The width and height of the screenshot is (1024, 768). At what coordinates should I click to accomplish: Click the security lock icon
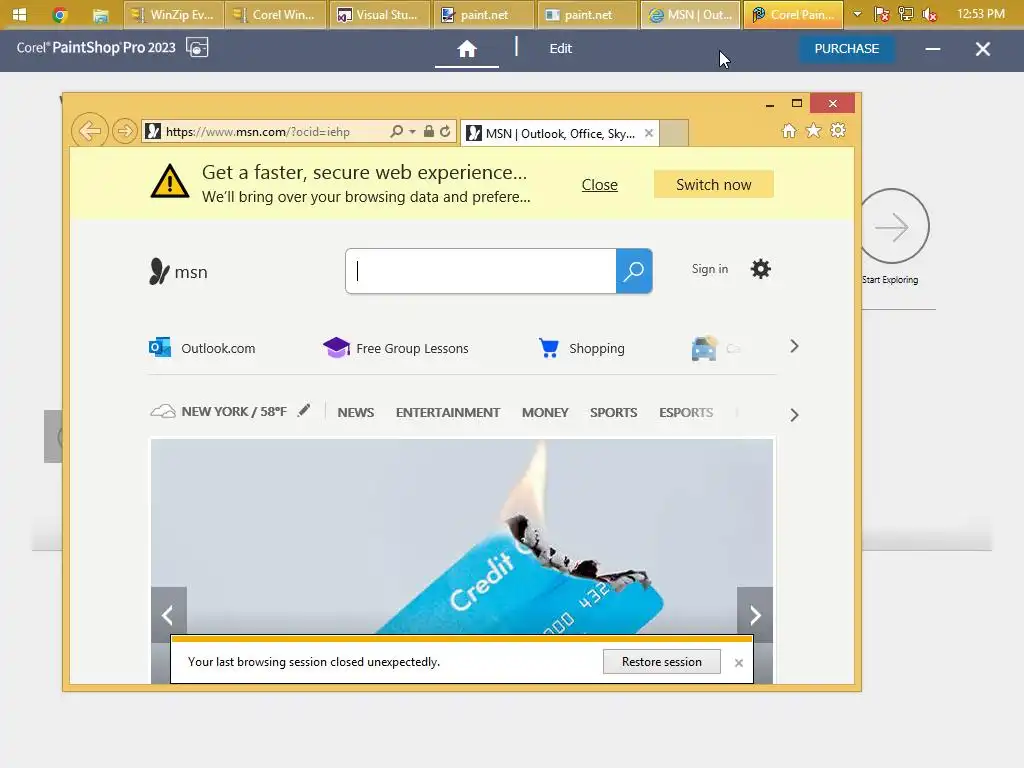(x=428, y=131)
